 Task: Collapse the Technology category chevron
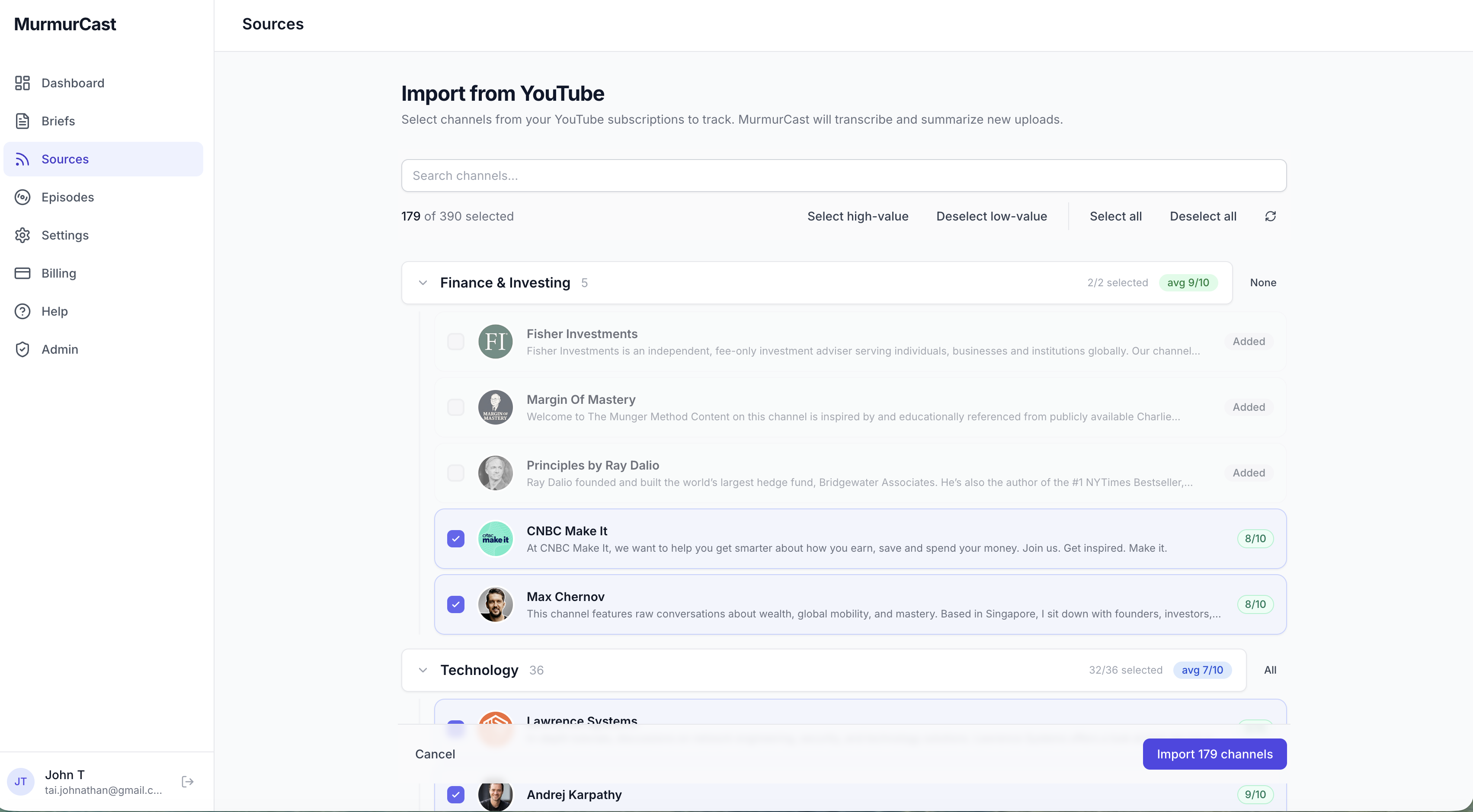423,670
